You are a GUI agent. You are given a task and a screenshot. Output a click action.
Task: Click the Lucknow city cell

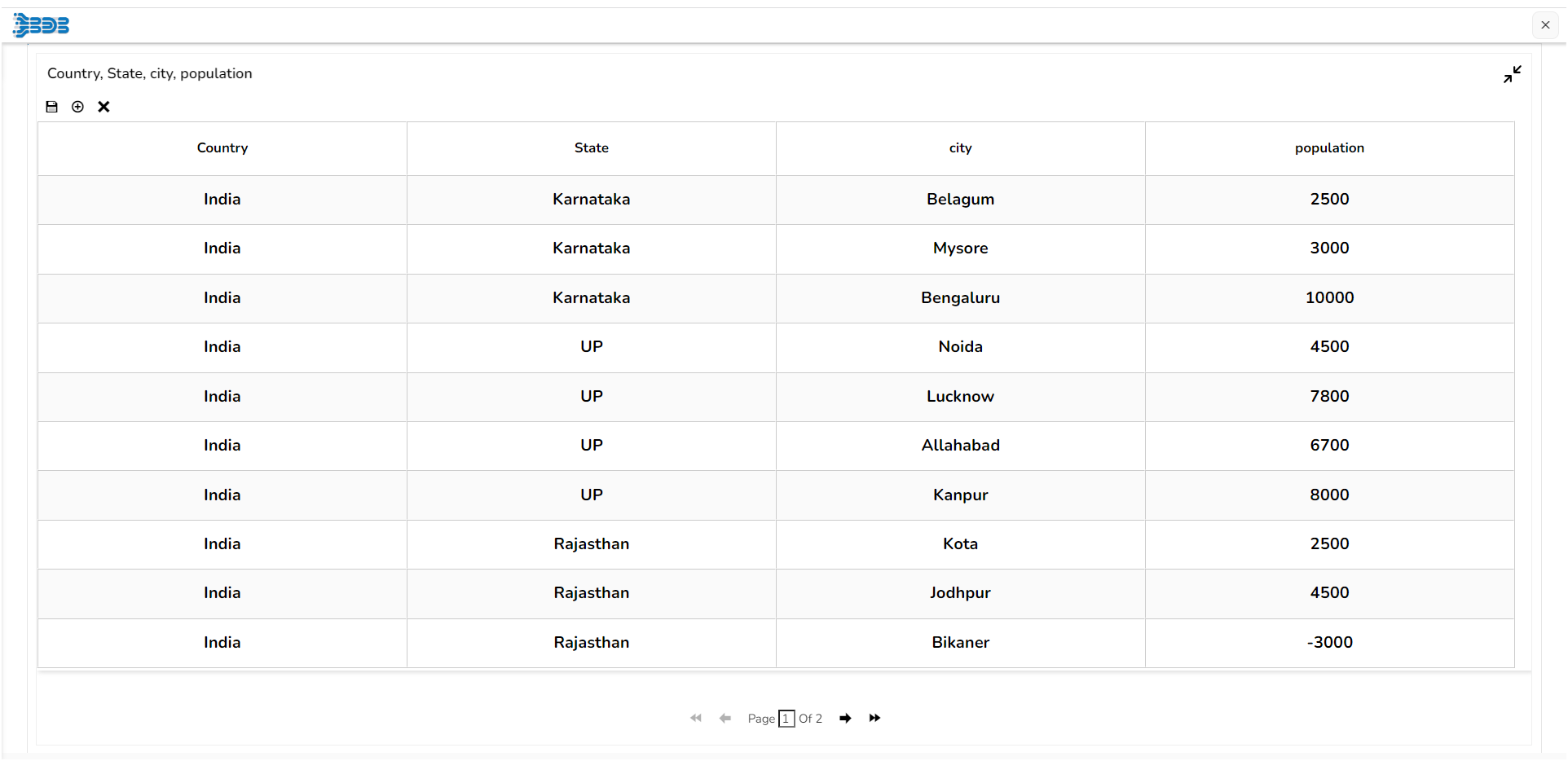coord(961,397)
